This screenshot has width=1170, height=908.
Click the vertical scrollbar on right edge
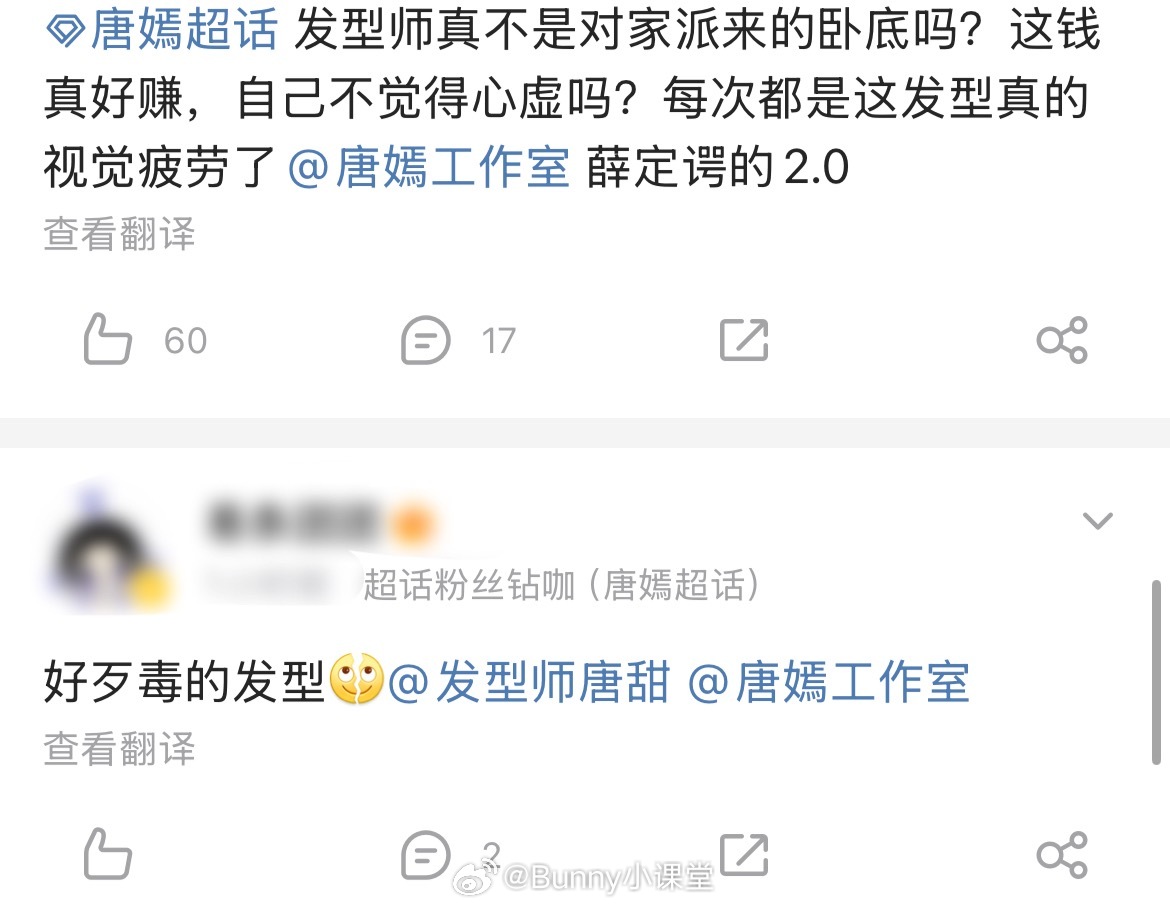point(1156,671)
